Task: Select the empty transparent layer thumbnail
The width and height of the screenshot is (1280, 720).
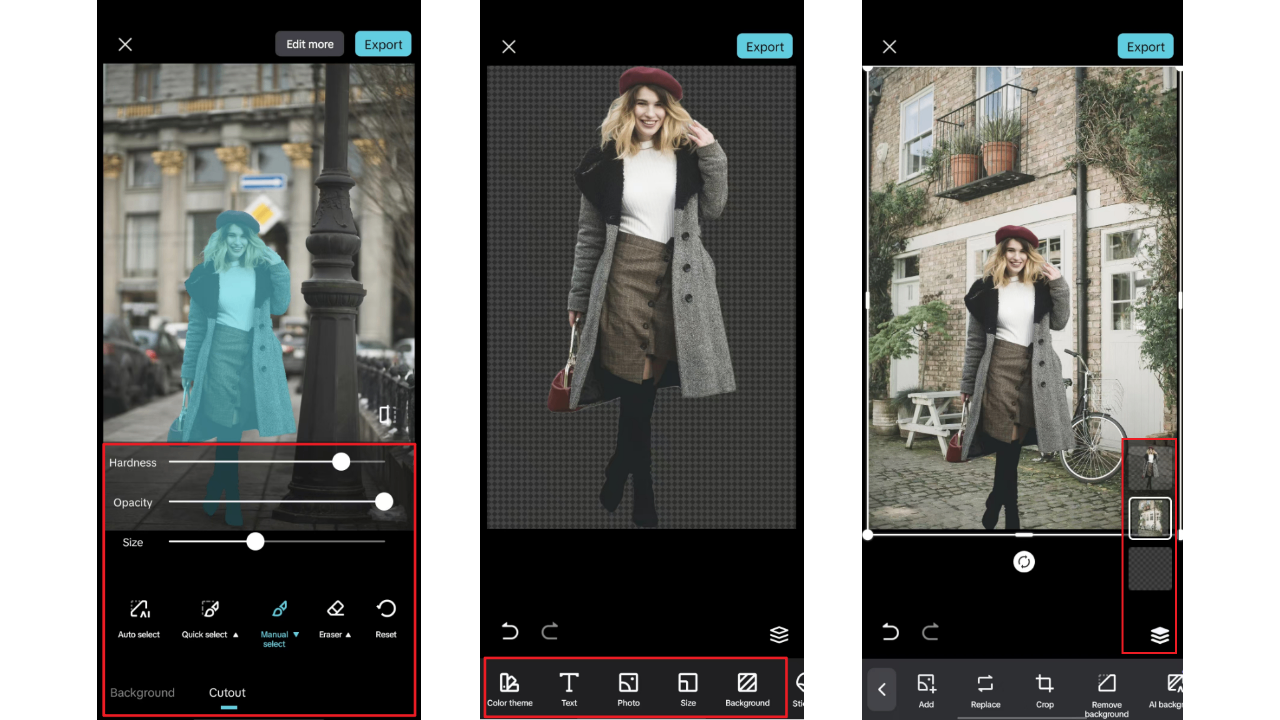Action: (1150, 568)
